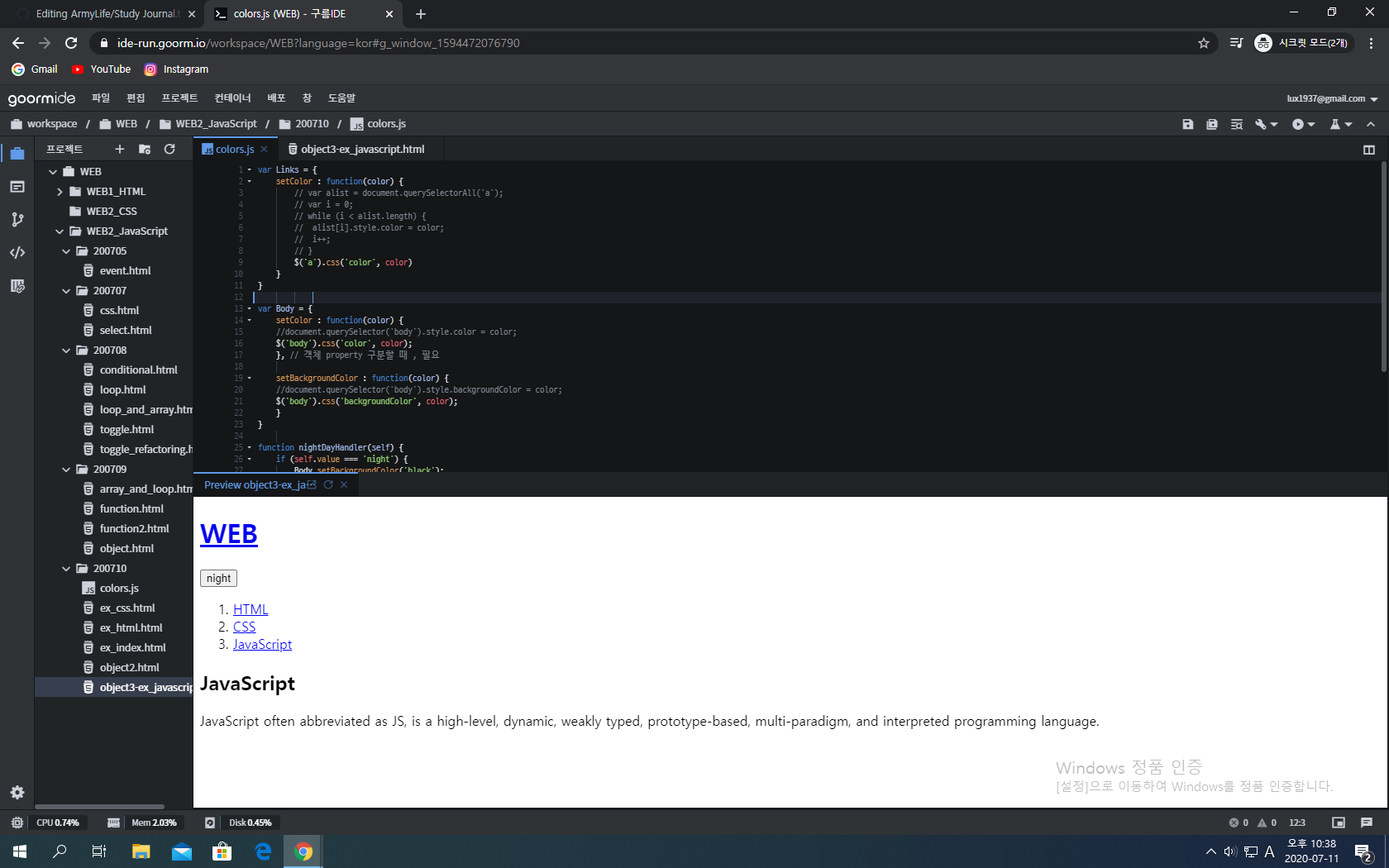This screenshot has width=1389, height=868.
Task: Refresh the project tree
Action: [x=169, y=149]
